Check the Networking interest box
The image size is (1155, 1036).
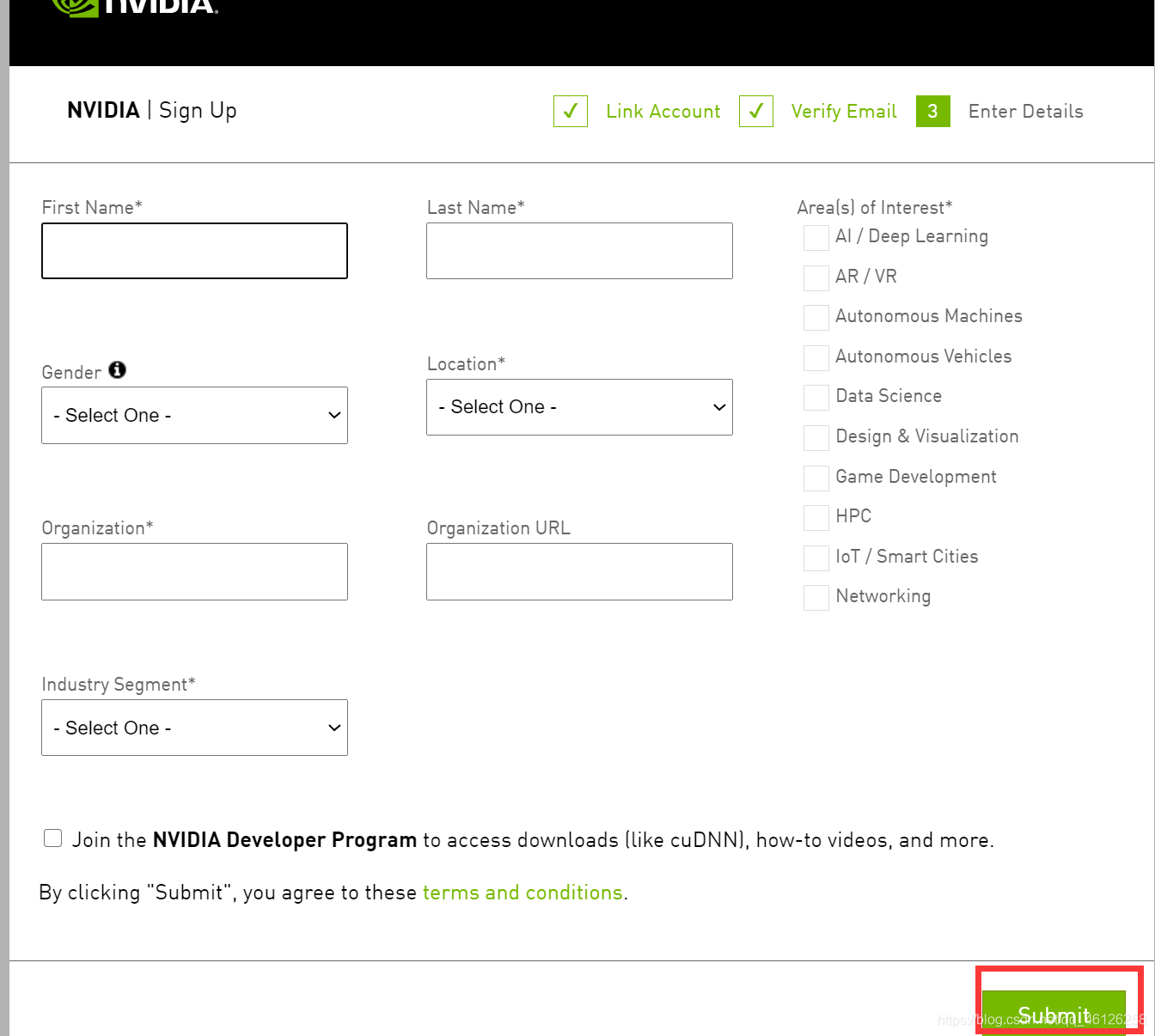click(x=816, y=597)
